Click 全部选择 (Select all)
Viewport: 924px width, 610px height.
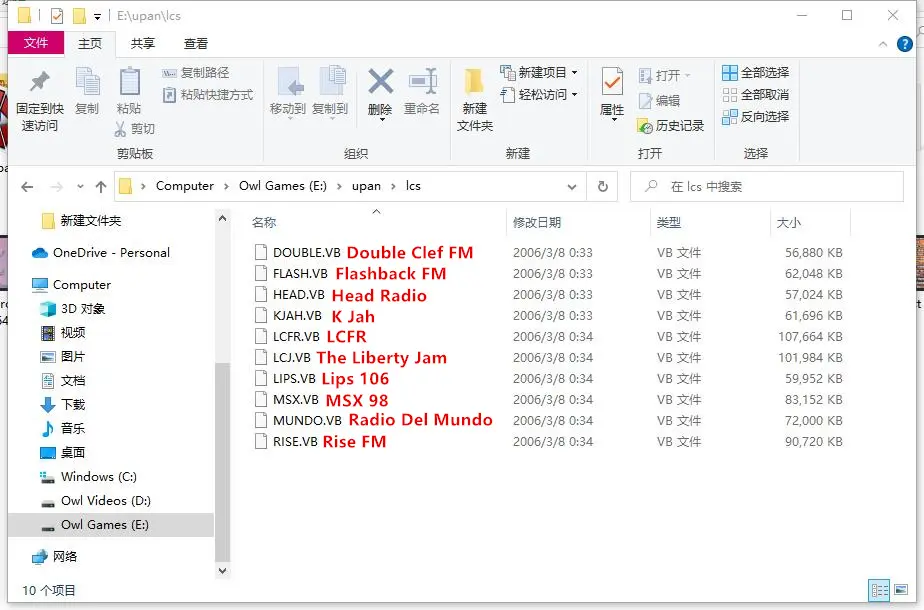tap(755, 72)
